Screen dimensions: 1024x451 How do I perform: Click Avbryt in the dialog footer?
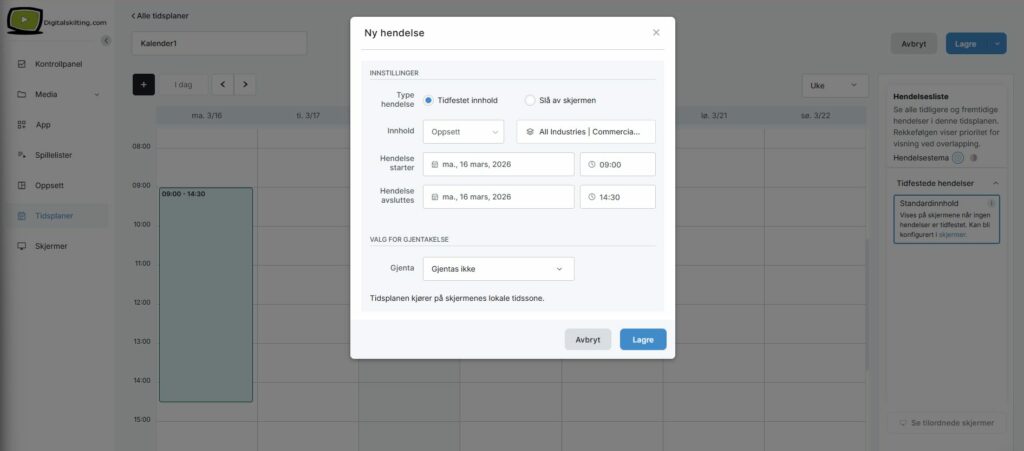pyautogui.click(x=588, y=339)
